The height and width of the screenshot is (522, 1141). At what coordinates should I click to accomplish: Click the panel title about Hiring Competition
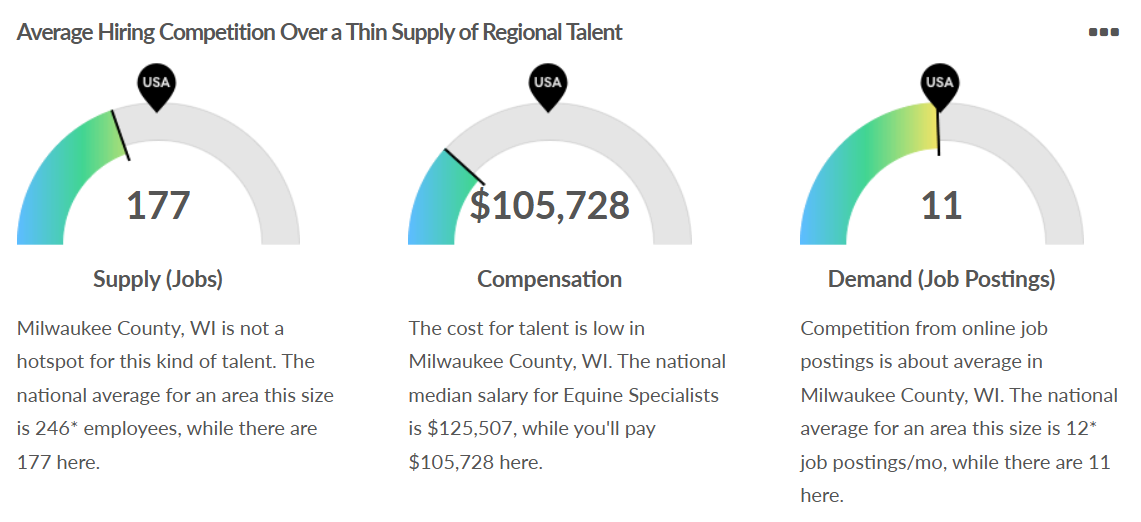pos(320,32)
